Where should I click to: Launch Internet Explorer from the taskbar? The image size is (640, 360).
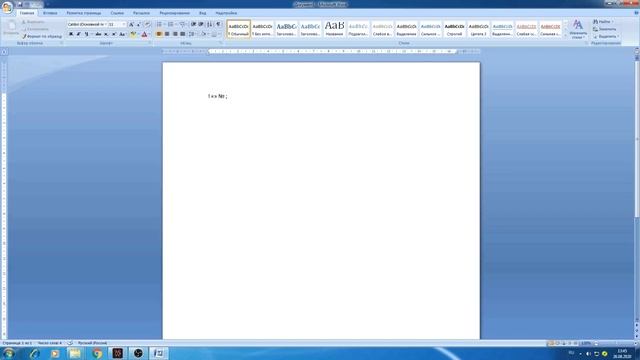(x=34, y=353)
